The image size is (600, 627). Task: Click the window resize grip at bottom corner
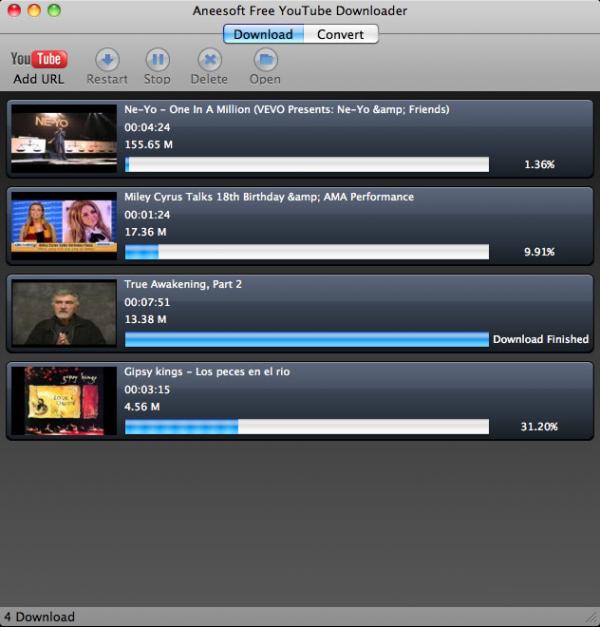(592, 619)
